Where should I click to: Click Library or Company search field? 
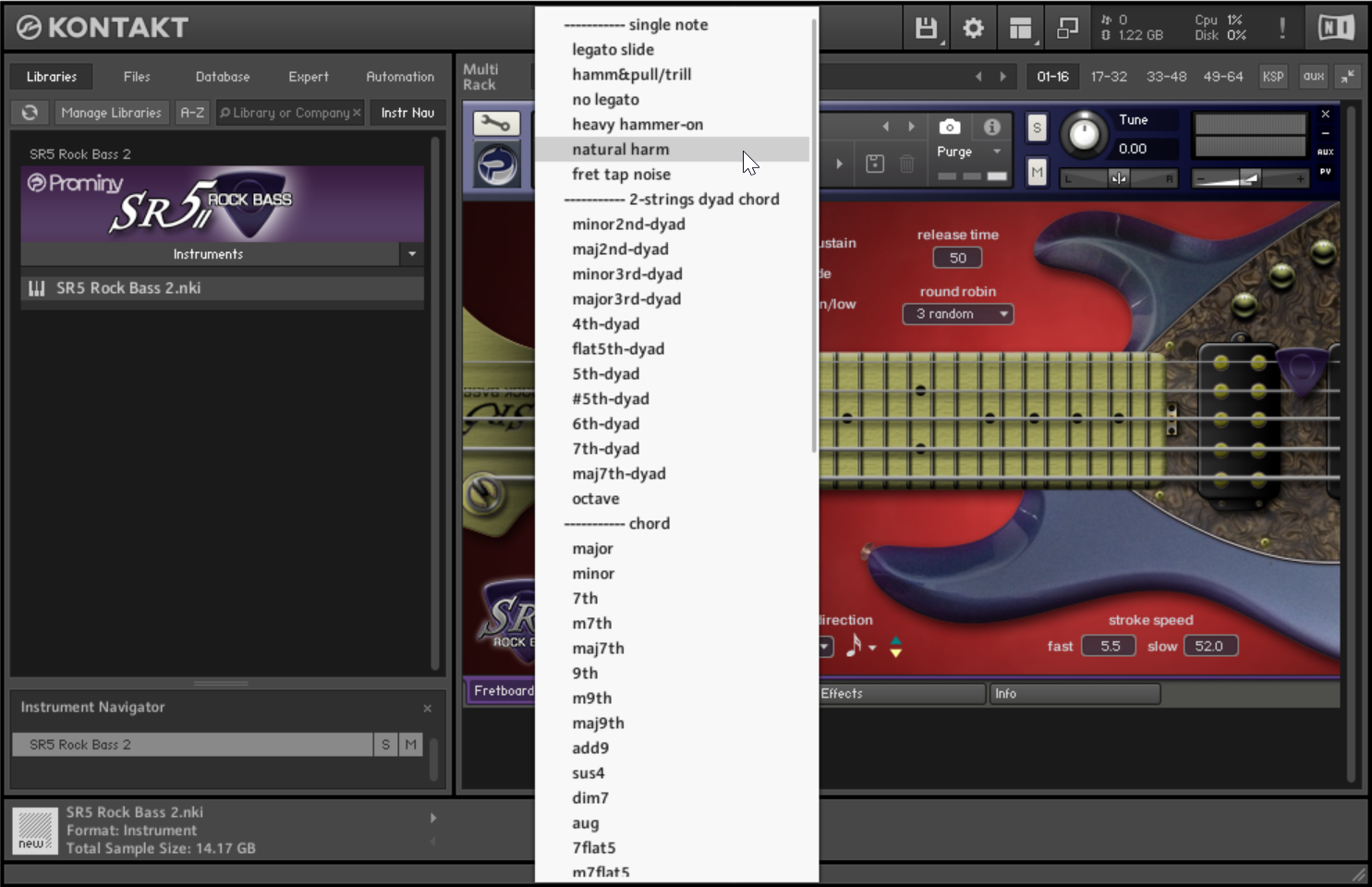(290, 112)
